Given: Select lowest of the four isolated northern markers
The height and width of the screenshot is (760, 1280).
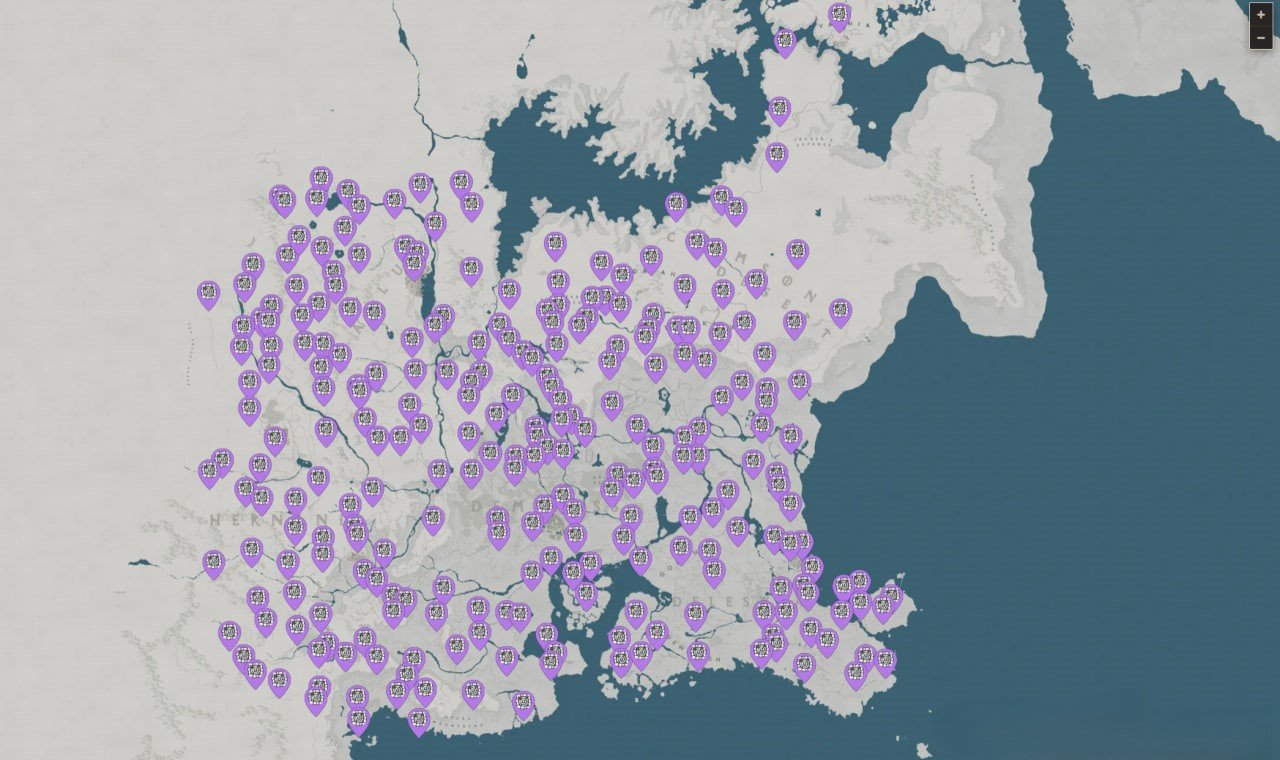Looking at the screenshot, I should pos(776,155).
